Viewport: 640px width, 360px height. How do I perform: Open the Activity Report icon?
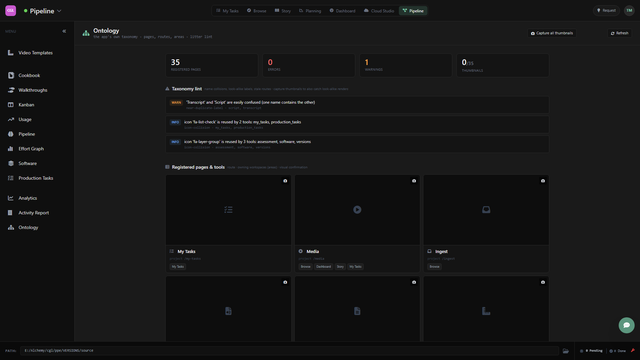(11, 213)
